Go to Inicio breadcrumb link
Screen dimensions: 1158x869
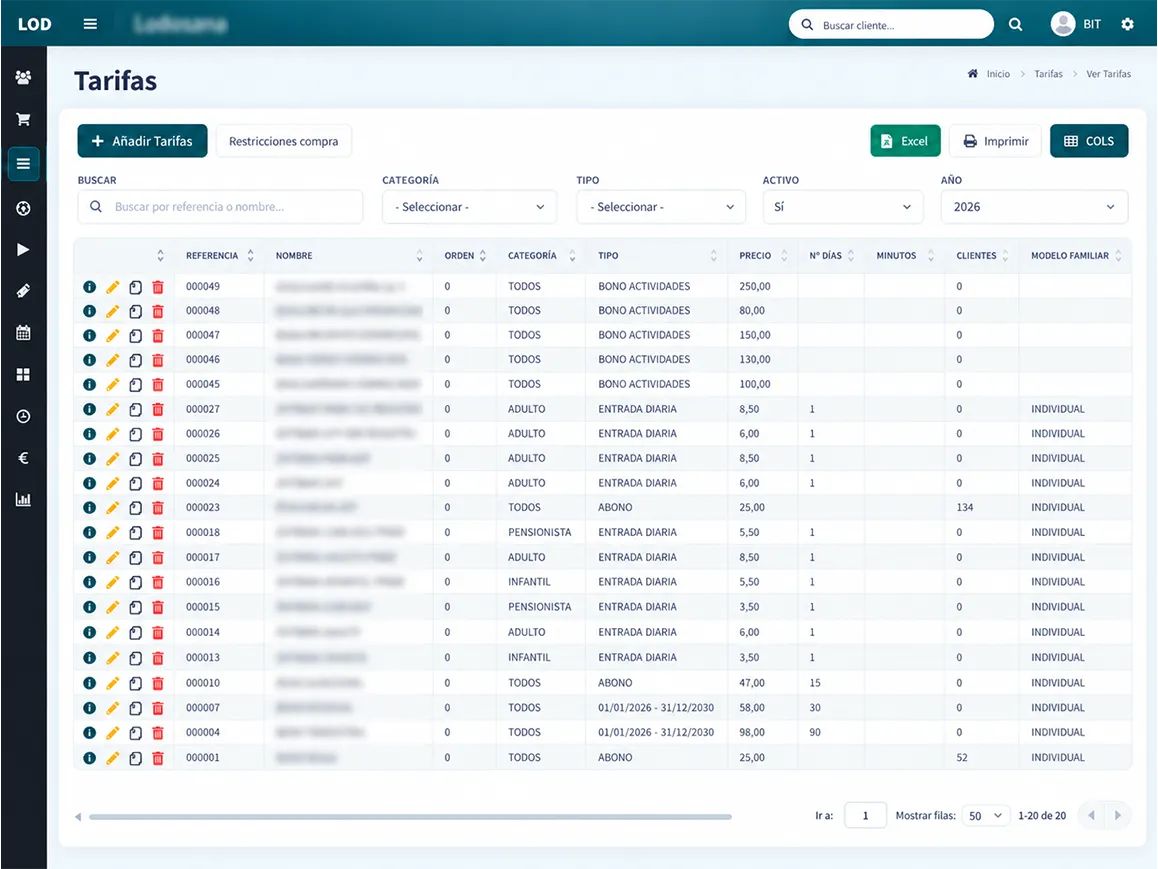[998, 74]
